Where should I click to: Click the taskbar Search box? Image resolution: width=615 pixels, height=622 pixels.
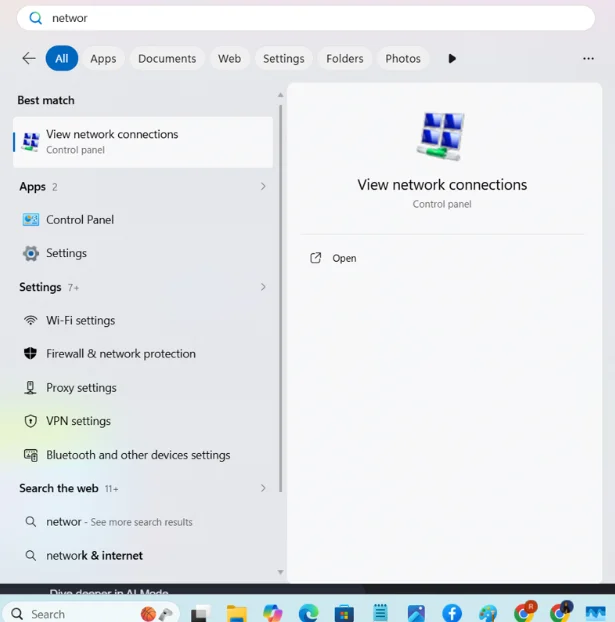90,614
